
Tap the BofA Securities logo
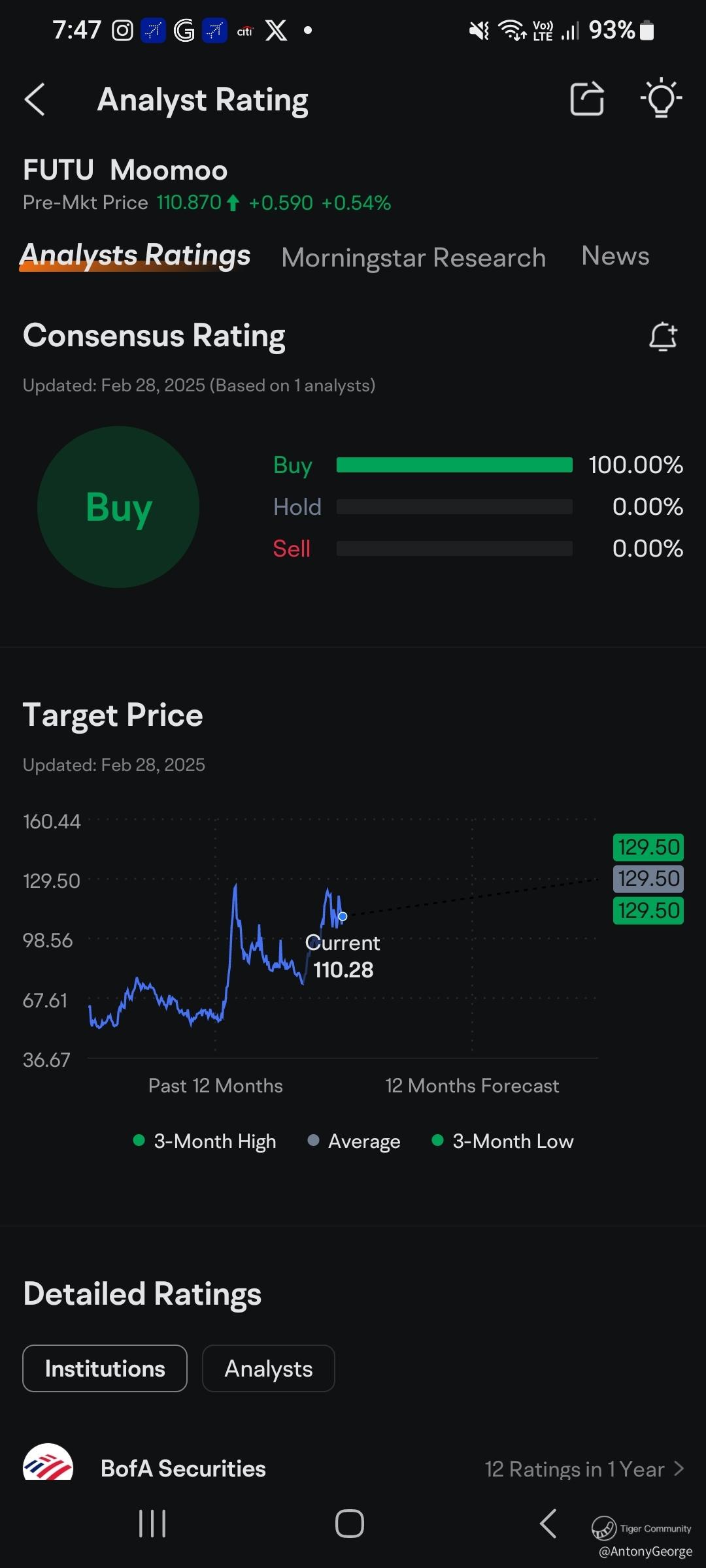48,1462
